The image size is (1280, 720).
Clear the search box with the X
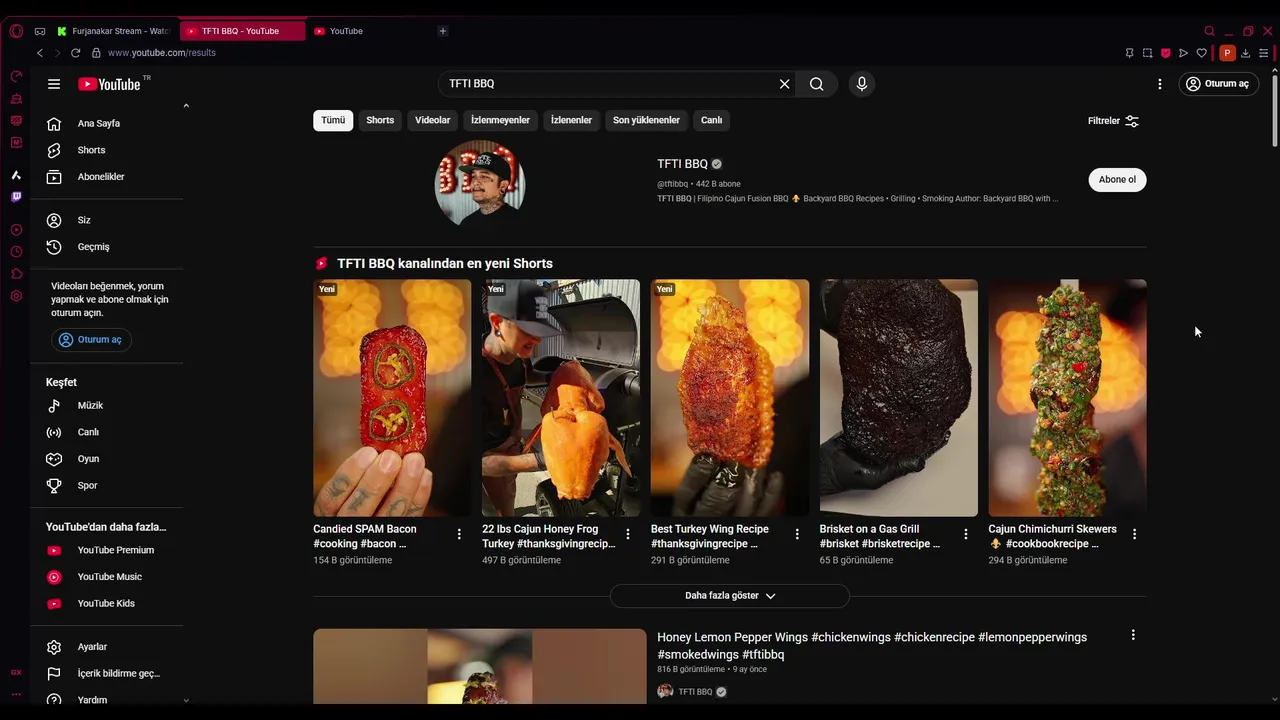(785, 84)
